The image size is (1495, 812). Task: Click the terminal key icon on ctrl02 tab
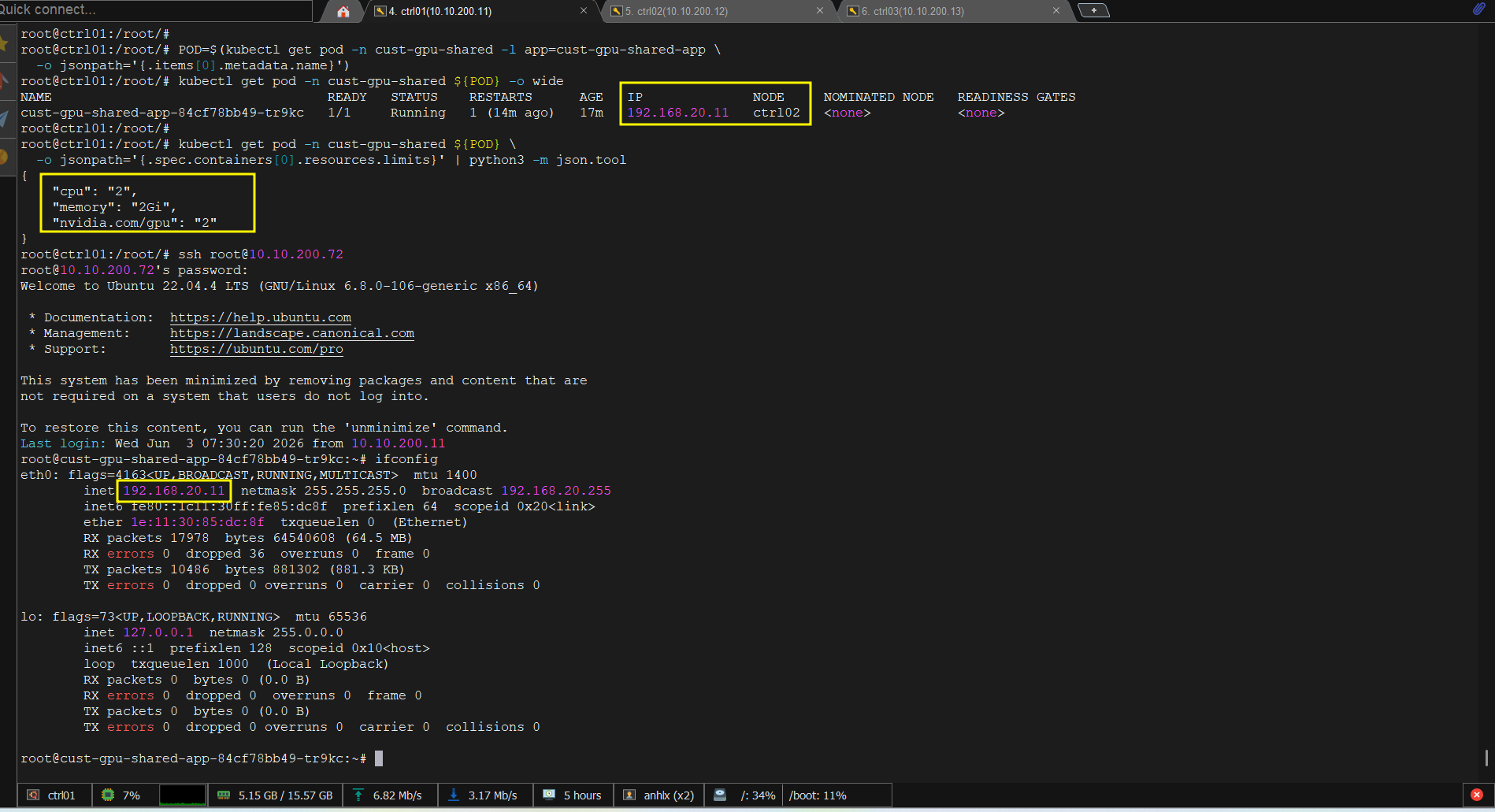pyautogui.click(x=617, y=11)
